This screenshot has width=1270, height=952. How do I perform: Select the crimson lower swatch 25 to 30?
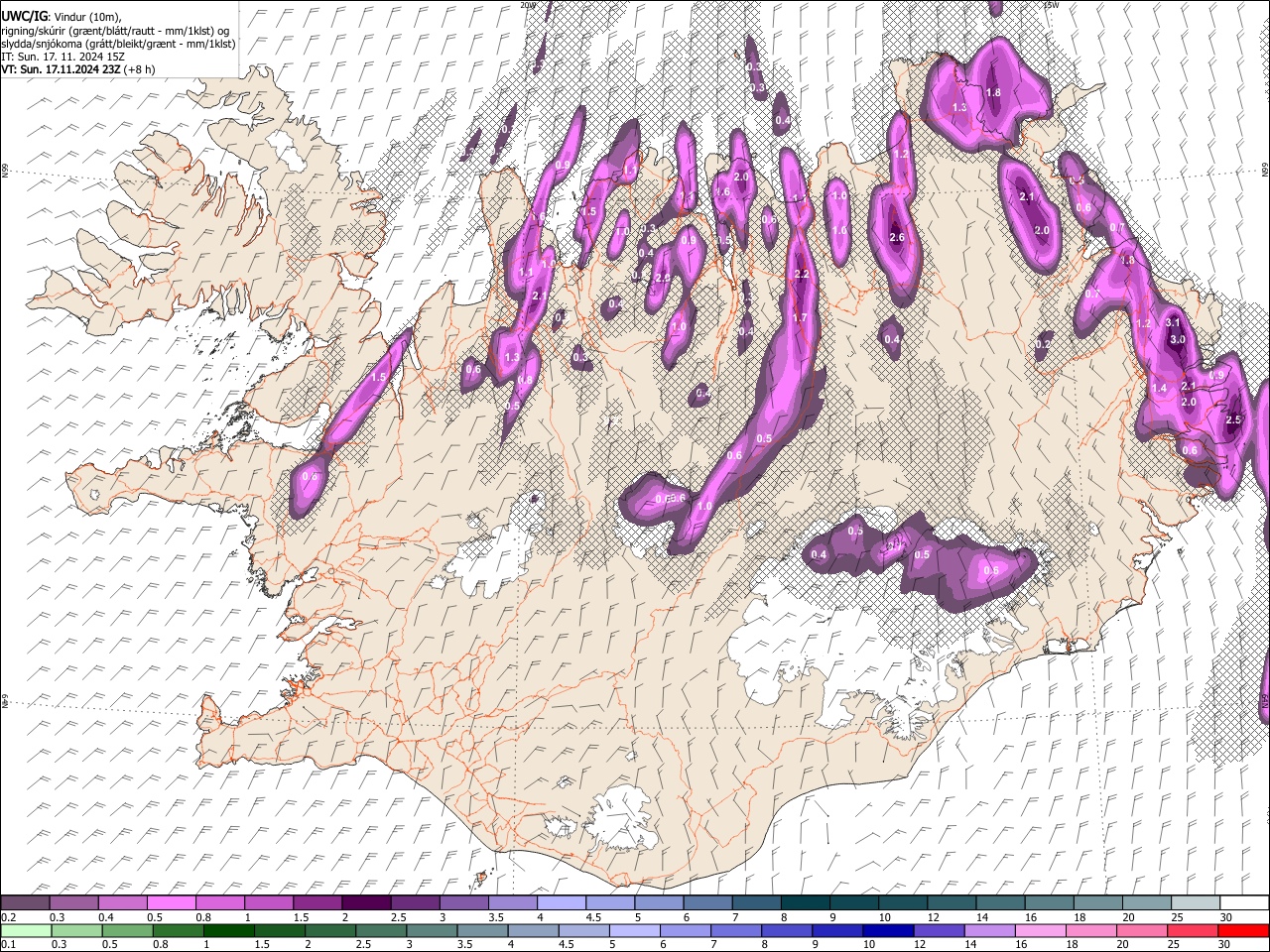click(1192, 930)
